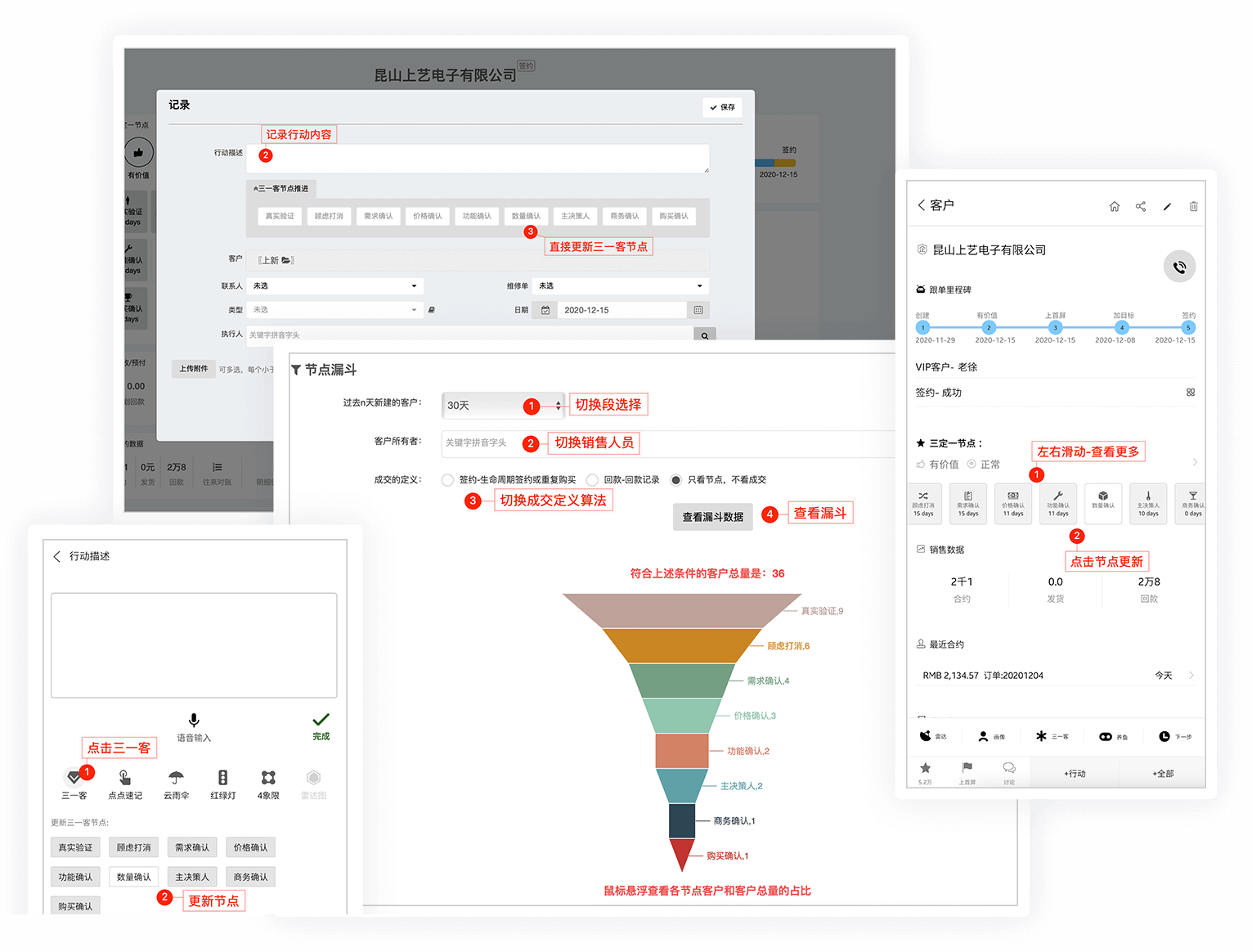Screen dimensions: 1252x952
Task: Click the orange 顾虑打消 funnel segment
Action: click(682, 646)
